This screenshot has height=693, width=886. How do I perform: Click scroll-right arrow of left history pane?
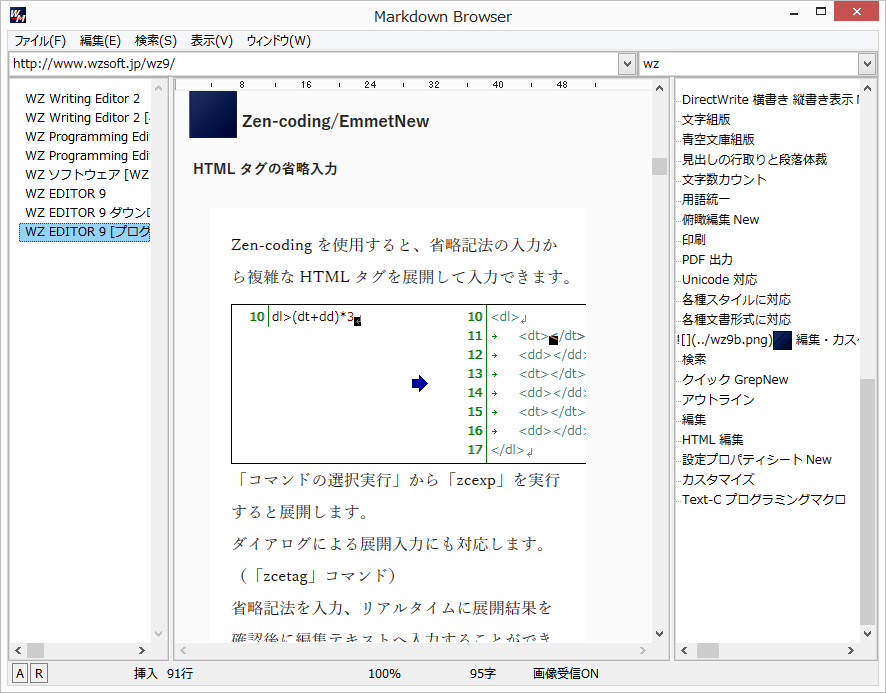click(x=142, y=651)
